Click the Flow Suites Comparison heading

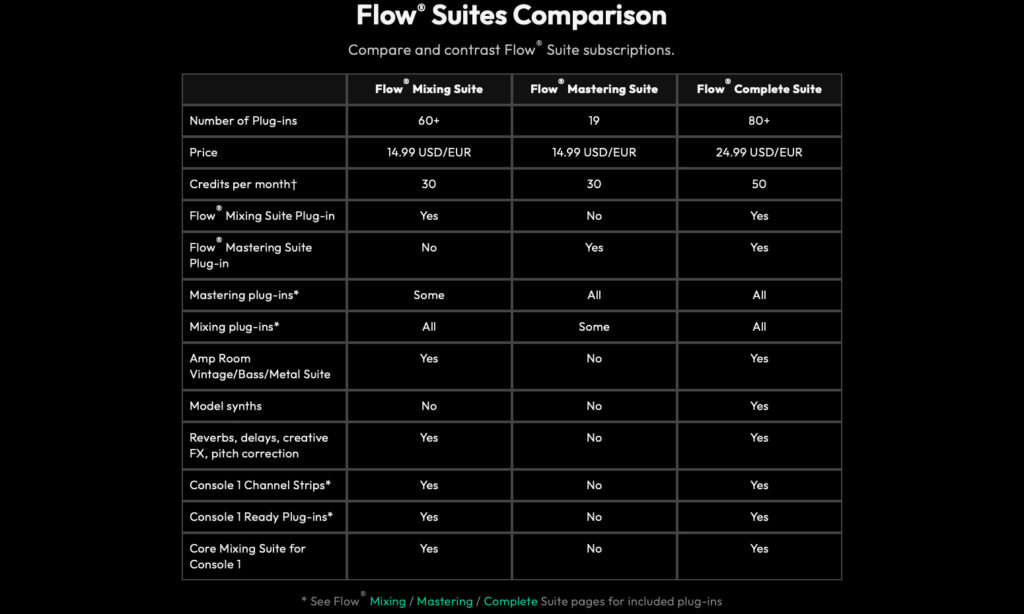pyautogui.click(x=511, y=15)
